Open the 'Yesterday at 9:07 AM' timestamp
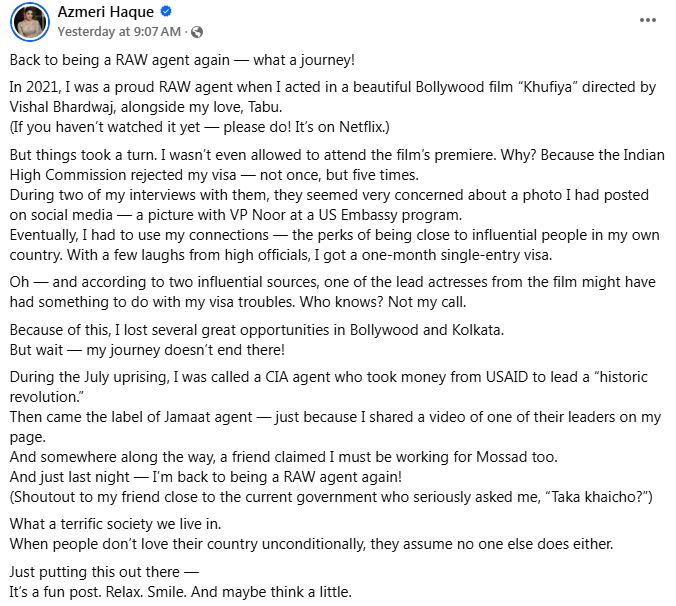This screenshot has width=676, height=606. click(x=119, y=32)
